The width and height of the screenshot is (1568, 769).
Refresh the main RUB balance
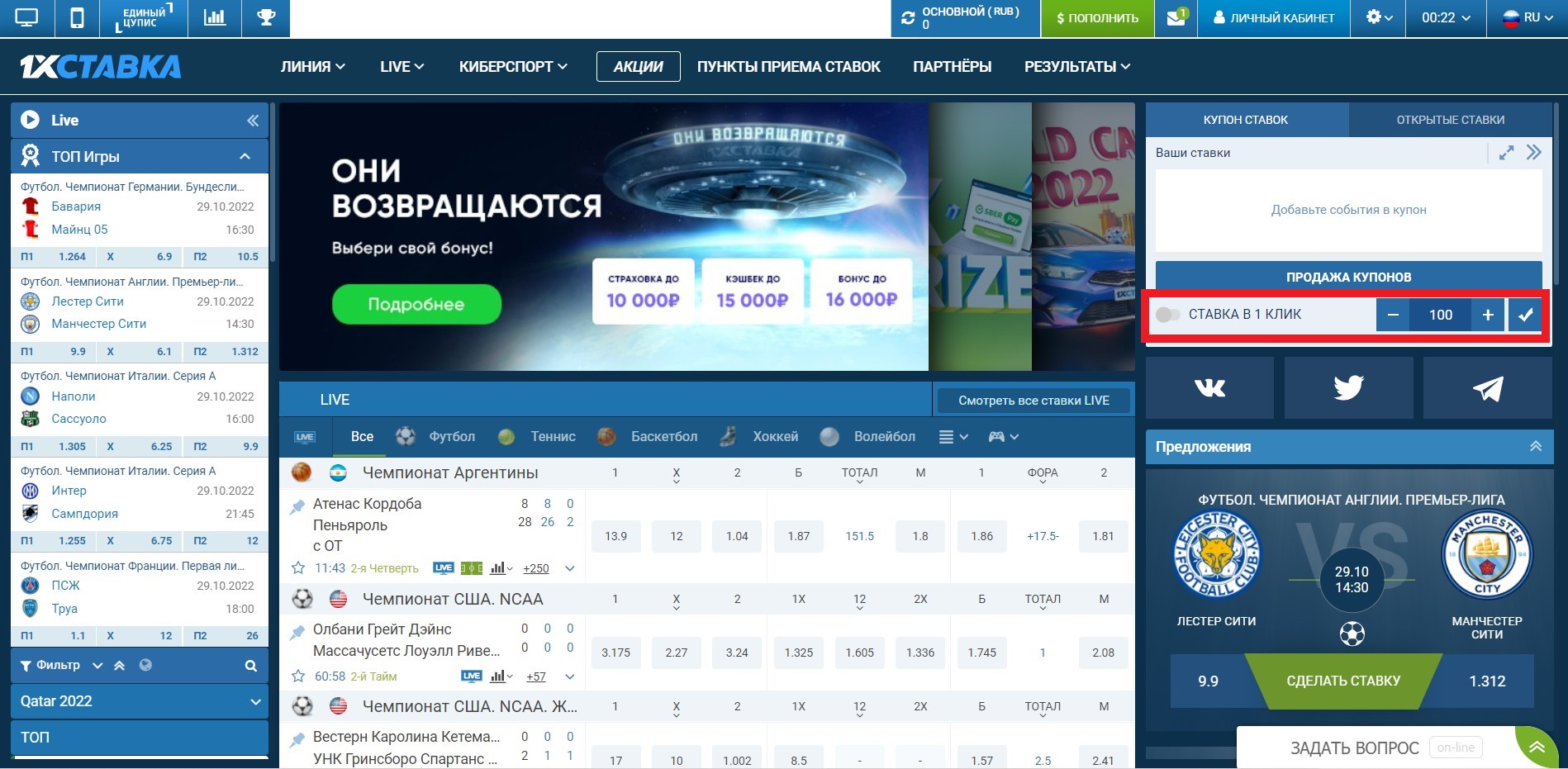click(908, 18)
